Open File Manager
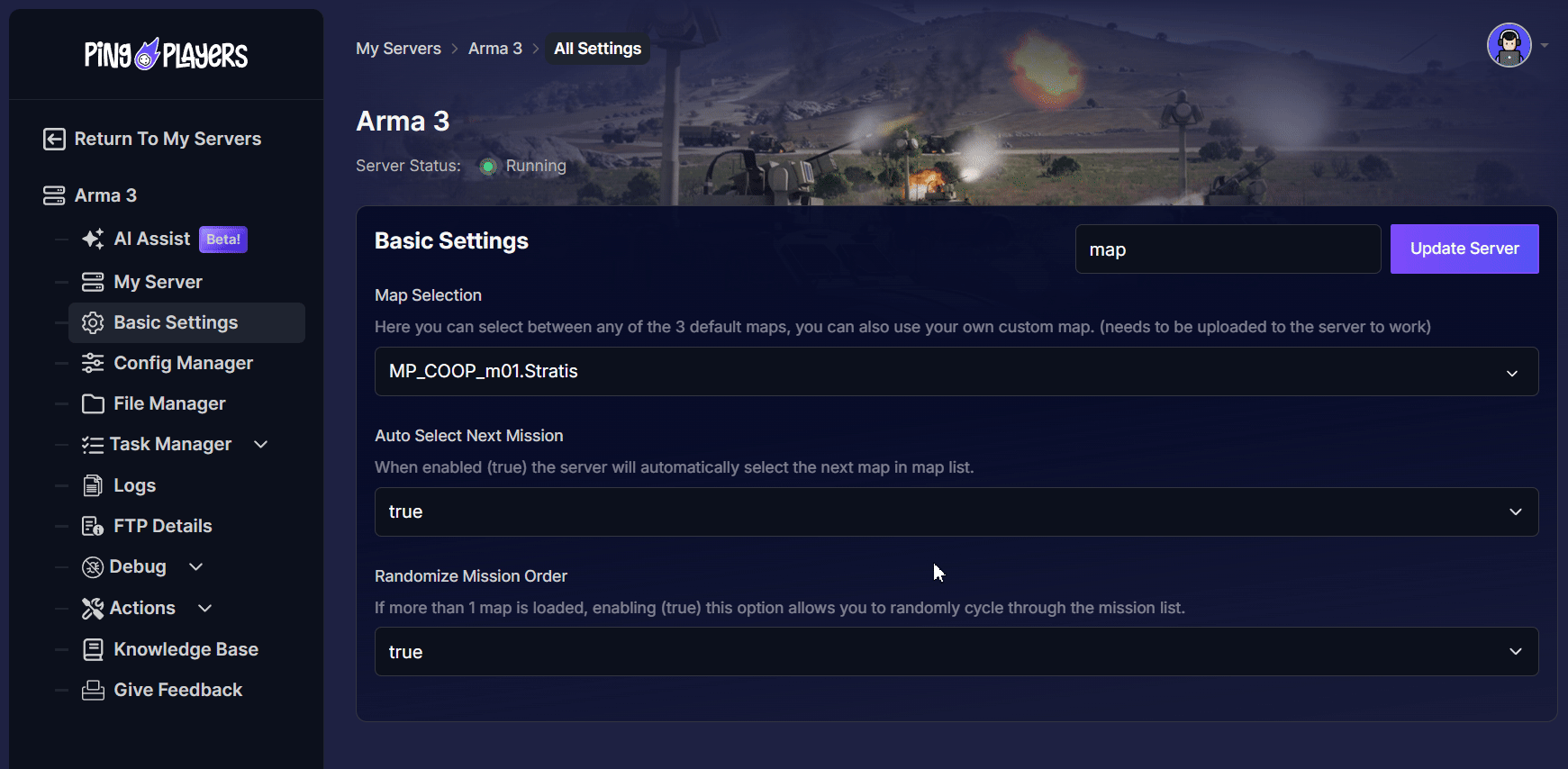The width and height of the screenshot is (1568, 769). coord(170,403)
